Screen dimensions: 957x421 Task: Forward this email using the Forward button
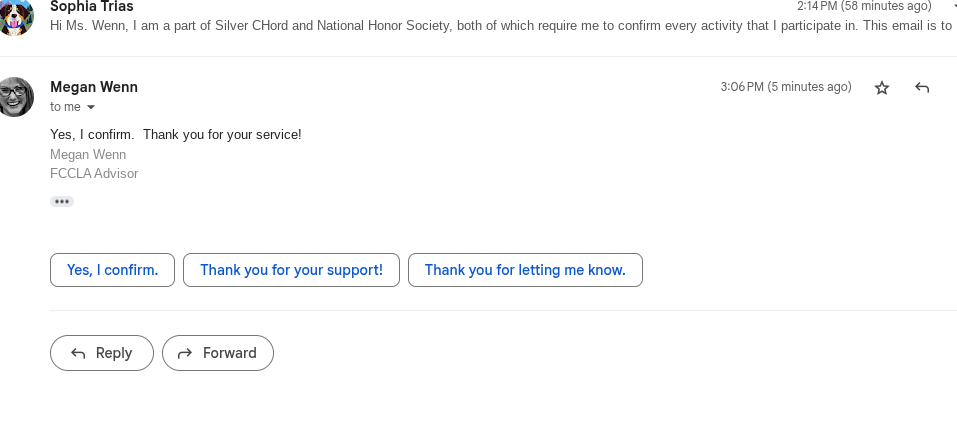217,353
